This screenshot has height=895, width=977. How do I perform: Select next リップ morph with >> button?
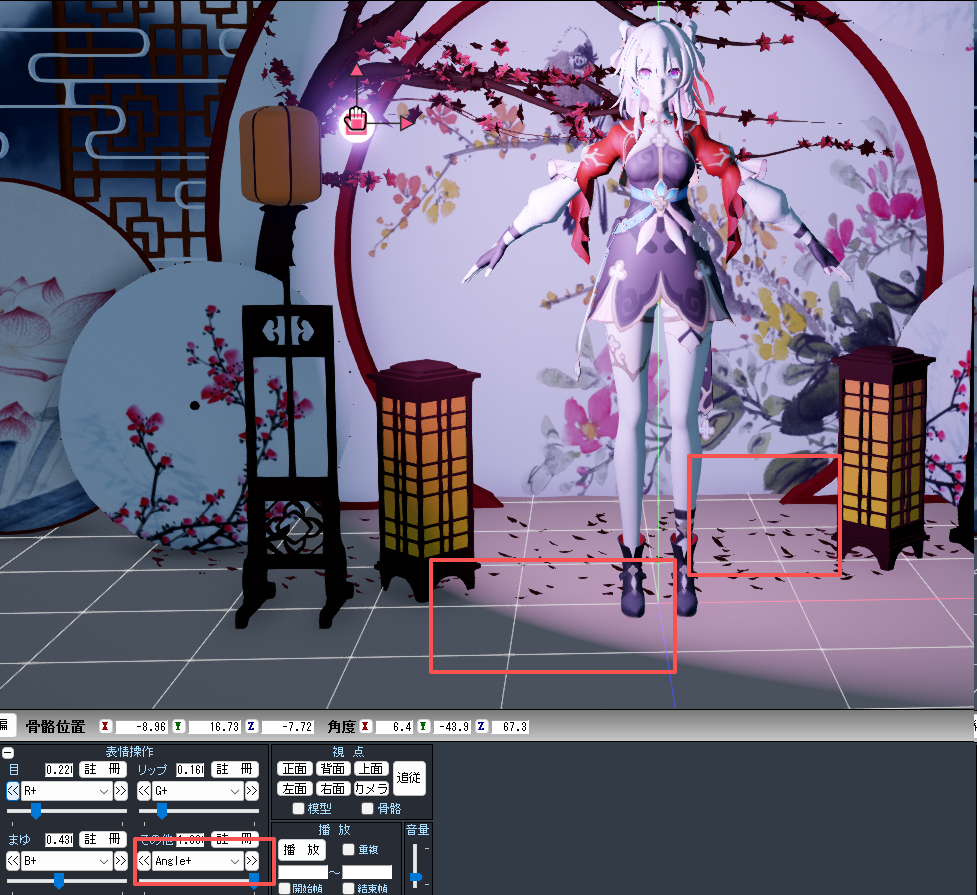tap(252, 791)
